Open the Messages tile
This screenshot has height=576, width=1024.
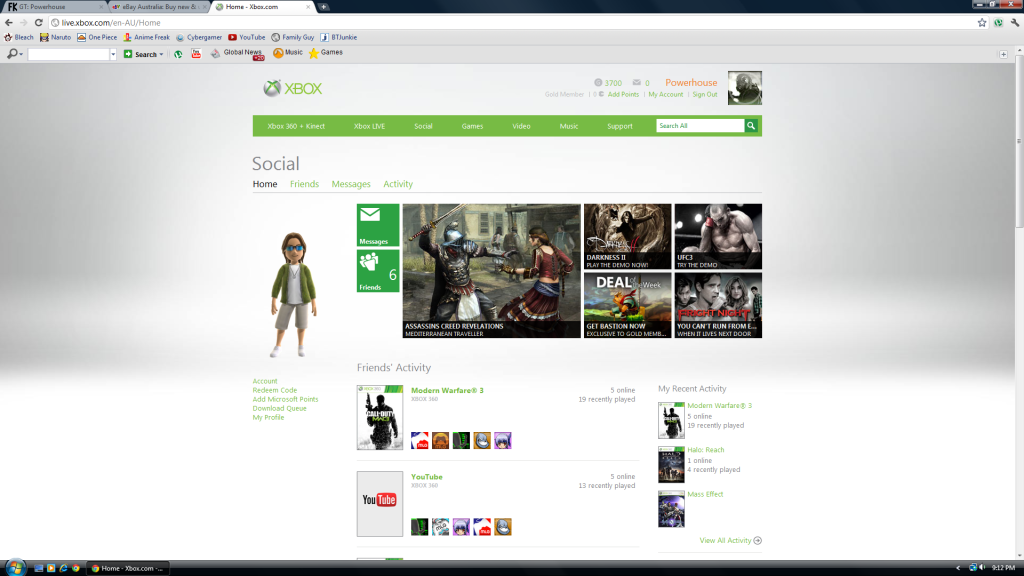[x=378, y=225]
